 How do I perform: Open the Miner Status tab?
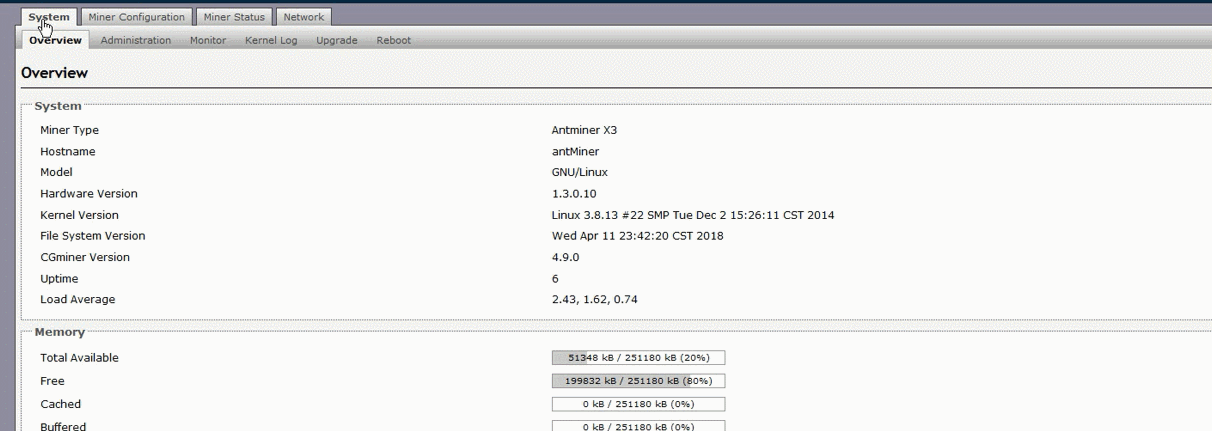234,17
